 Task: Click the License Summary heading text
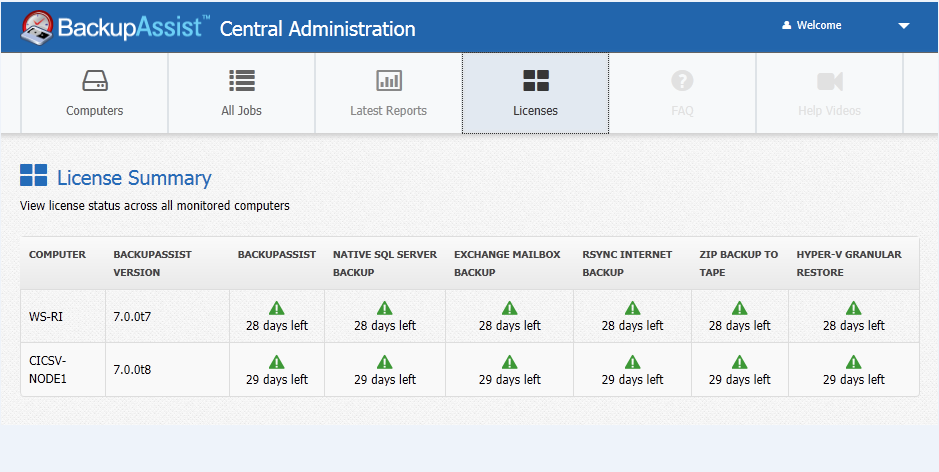pyautogui.click(x=134, y=178)
